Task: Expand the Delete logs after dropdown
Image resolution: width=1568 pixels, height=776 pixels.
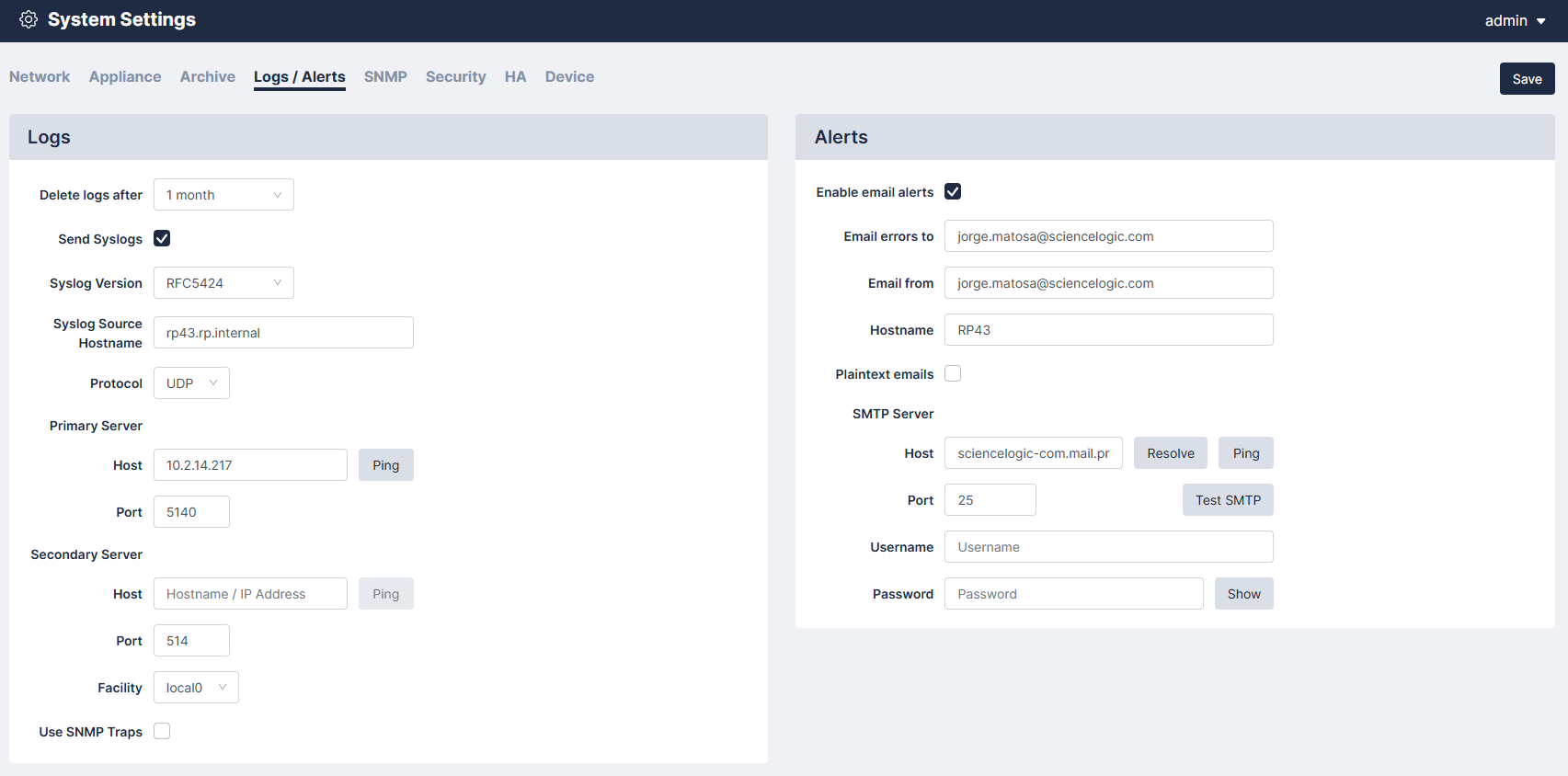Action: coord(223,195)
